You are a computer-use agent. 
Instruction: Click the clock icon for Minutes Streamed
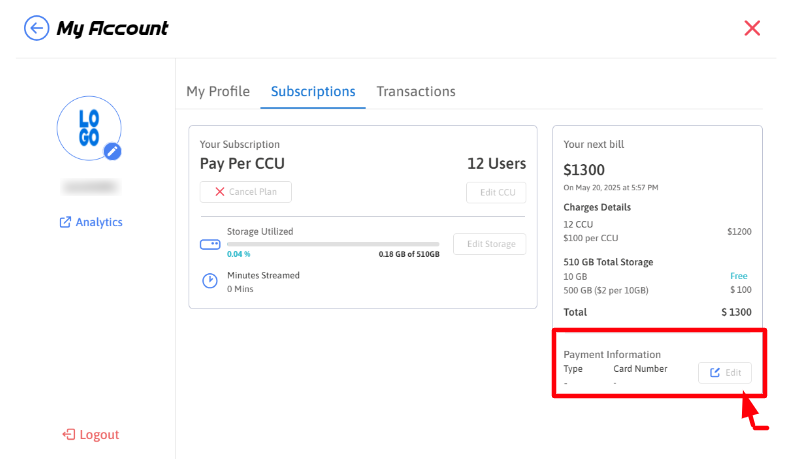coord(210,281)
